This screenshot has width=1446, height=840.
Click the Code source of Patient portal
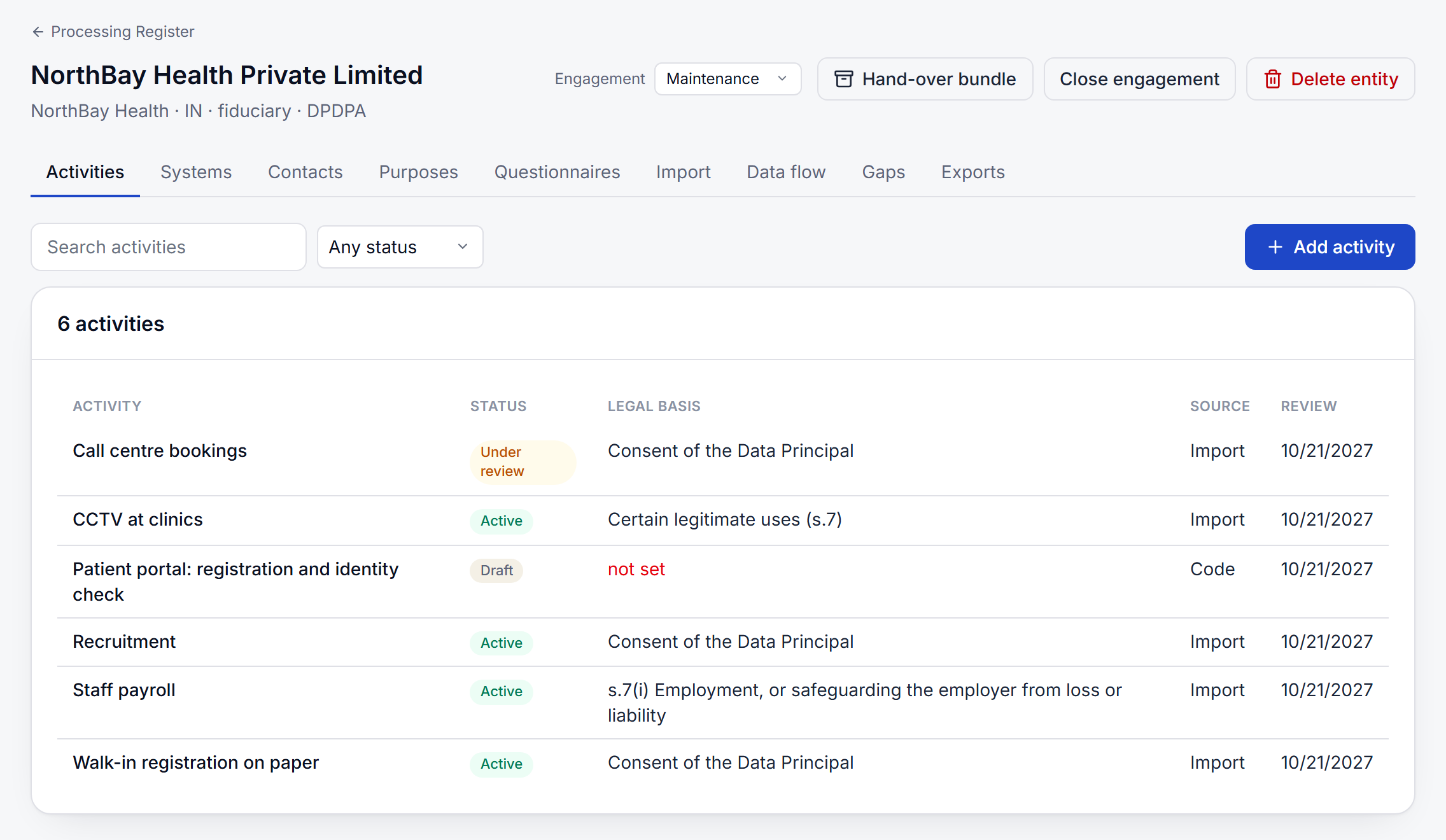(1212, 569)
